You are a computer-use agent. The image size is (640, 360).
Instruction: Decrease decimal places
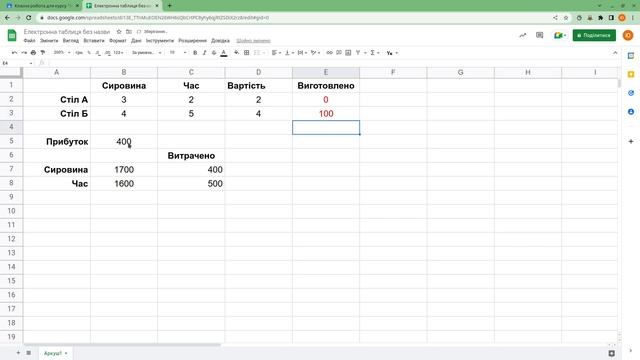pos(98,53)
